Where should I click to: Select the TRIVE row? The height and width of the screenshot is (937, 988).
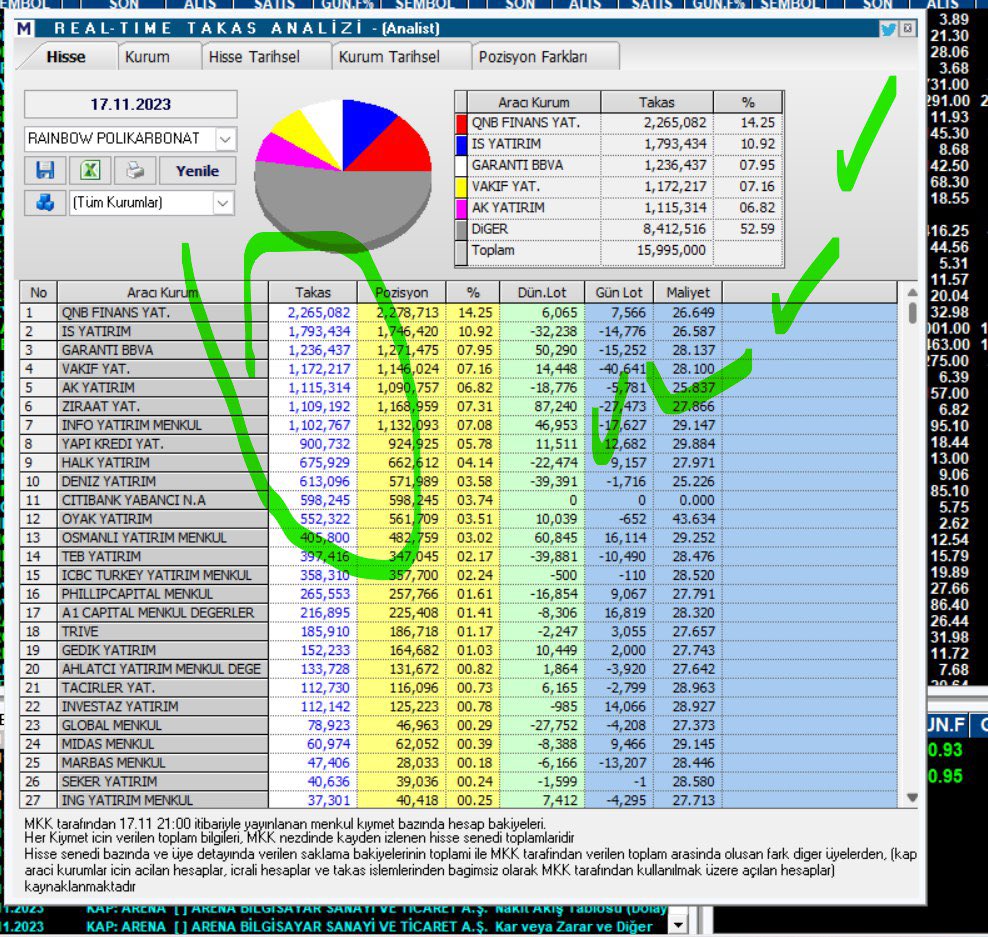pos(459,631)
